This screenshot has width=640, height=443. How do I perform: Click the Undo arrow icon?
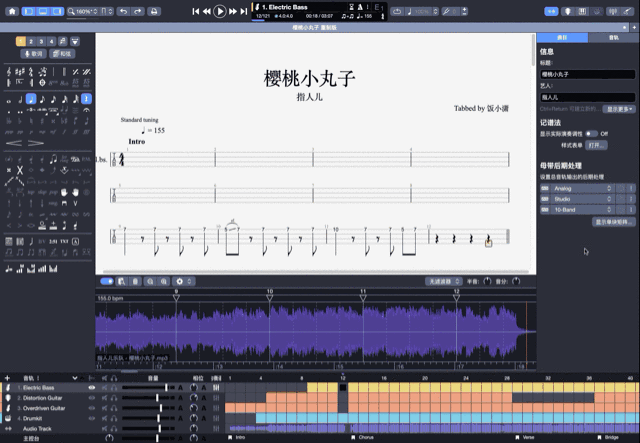click(x=122, y=11)
